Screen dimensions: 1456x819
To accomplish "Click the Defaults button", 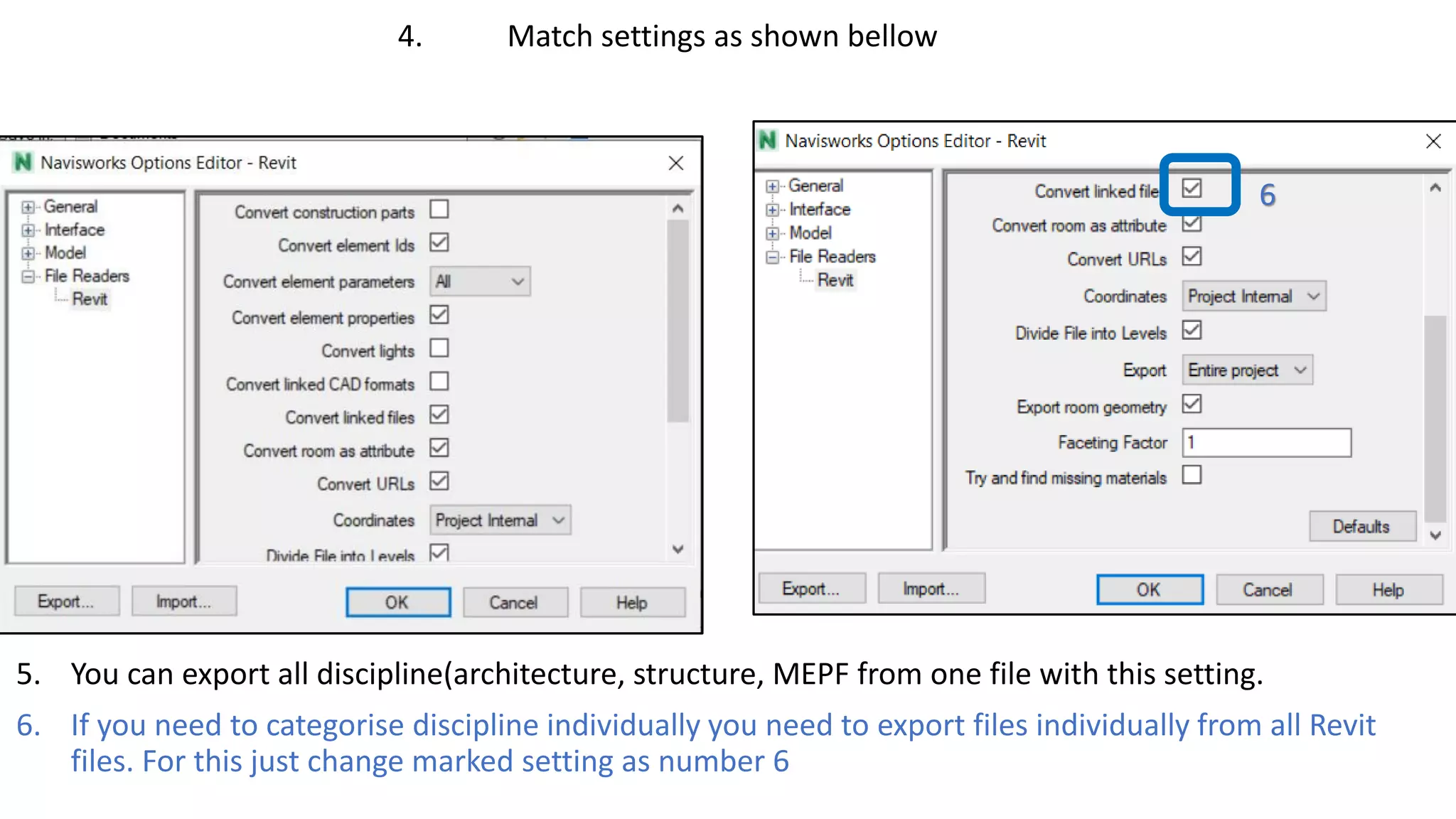I will click(x=1362, y=527).
